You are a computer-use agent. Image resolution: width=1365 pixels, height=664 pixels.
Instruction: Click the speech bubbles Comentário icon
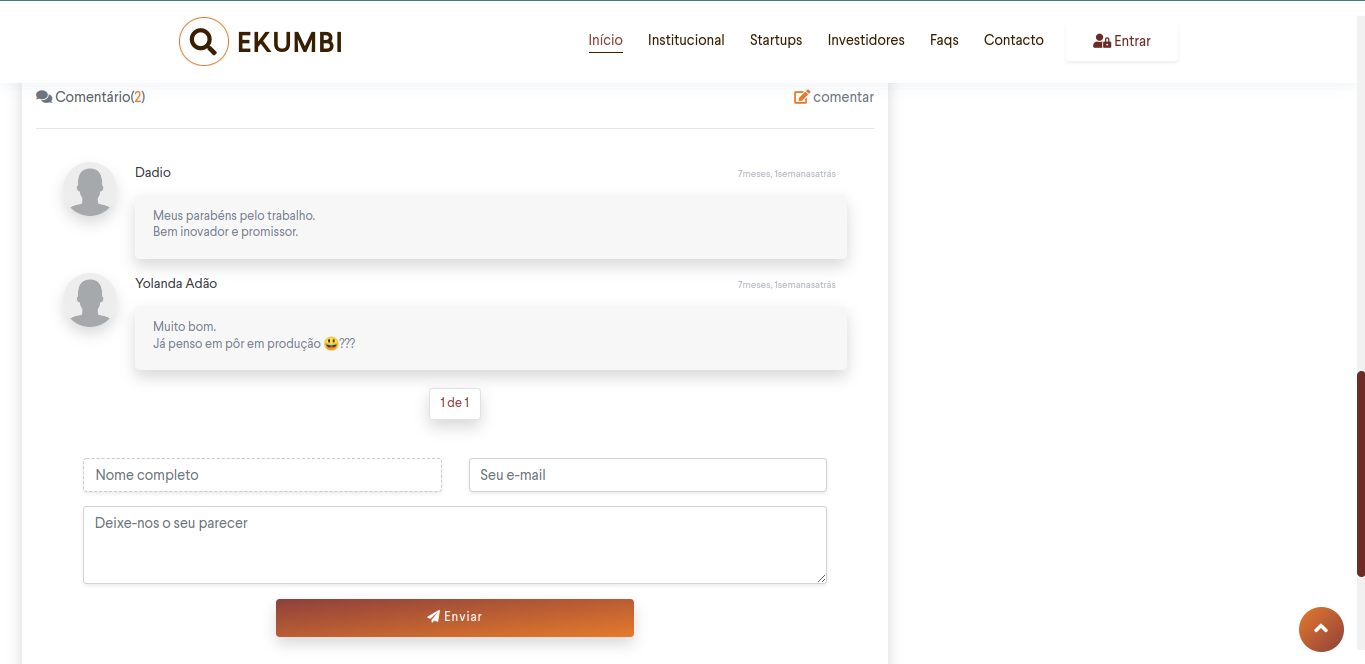point(44,97)
